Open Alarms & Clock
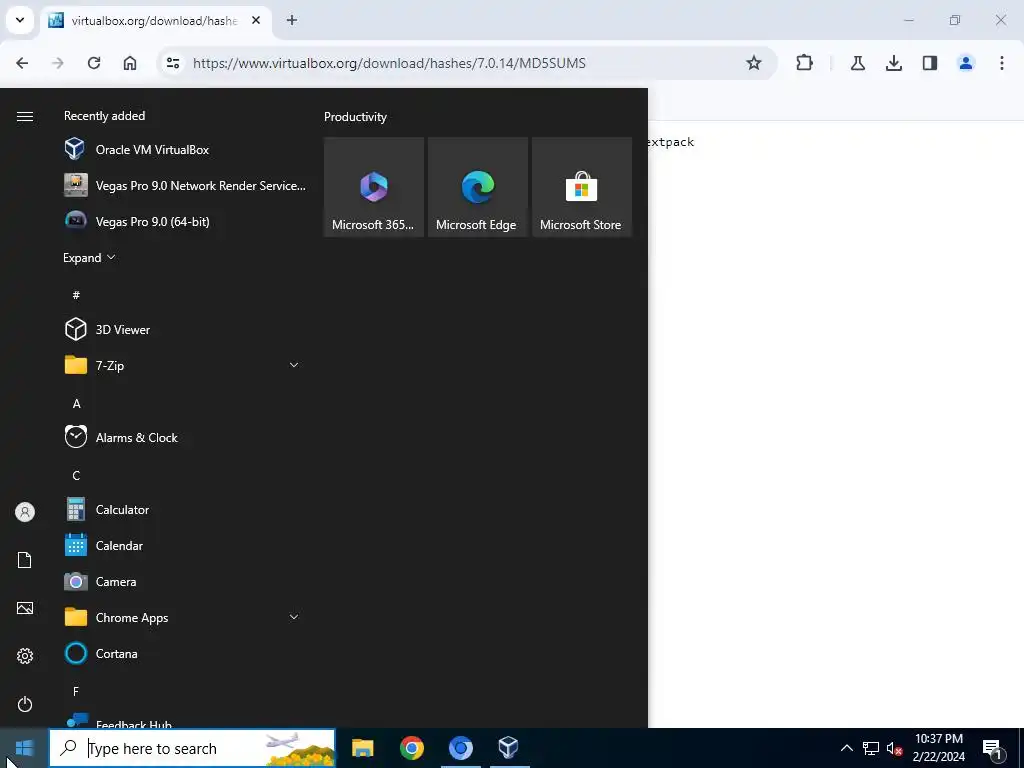 pyautogui.click(x=185, y=438)
